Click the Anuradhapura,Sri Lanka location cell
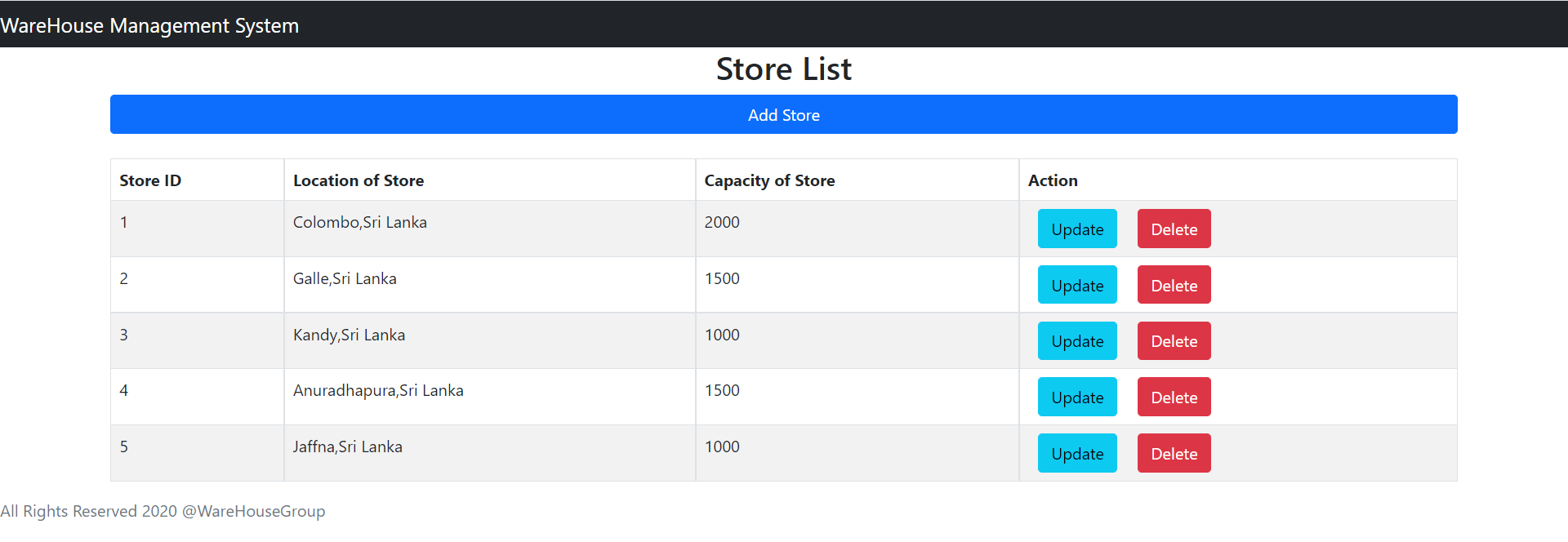Viewport: 1568px width, 542px height. (x=490, y=397)
